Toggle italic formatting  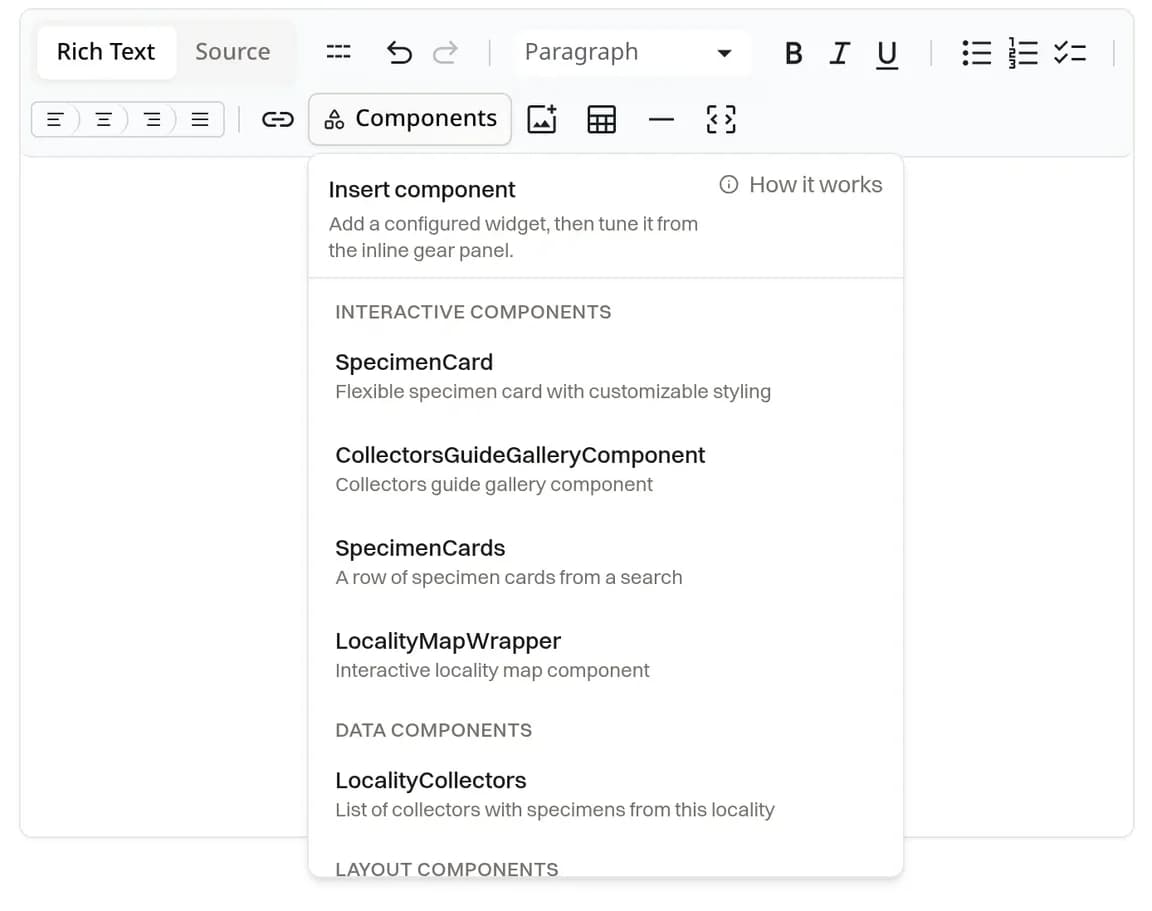(839, 53)
